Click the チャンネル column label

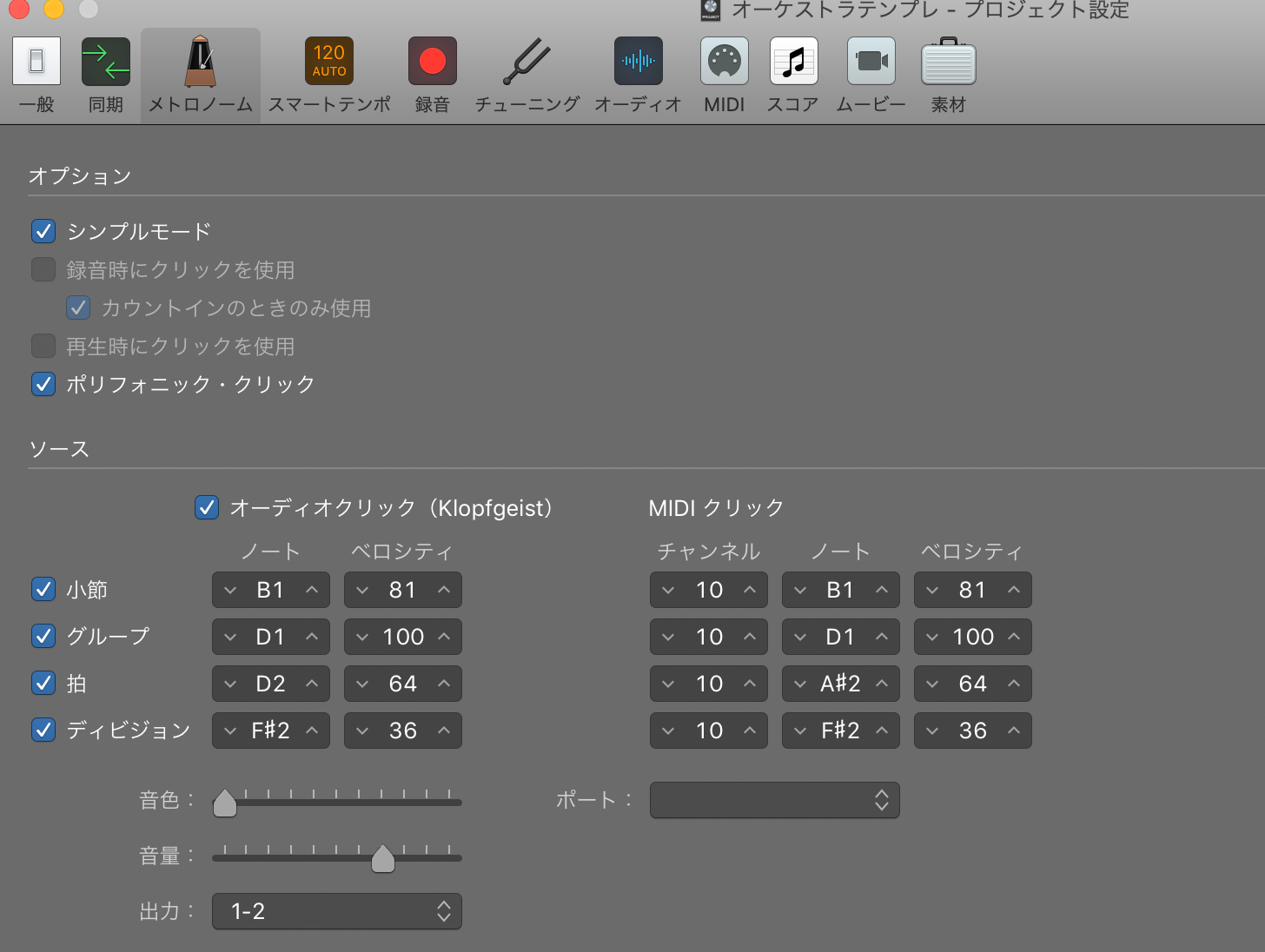pyautogui.click(x=709, y=551)
